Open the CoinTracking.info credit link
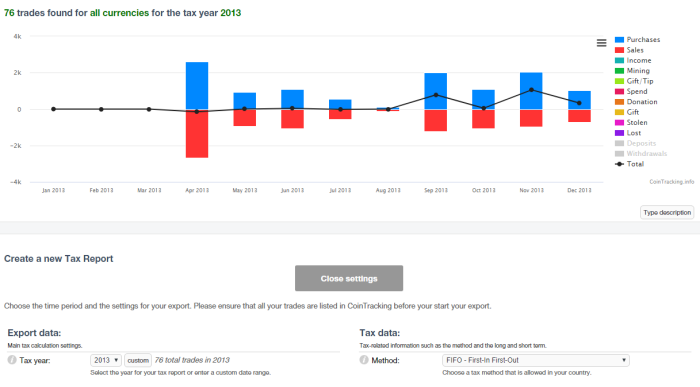700x387 pixels. tap(671, 182)
